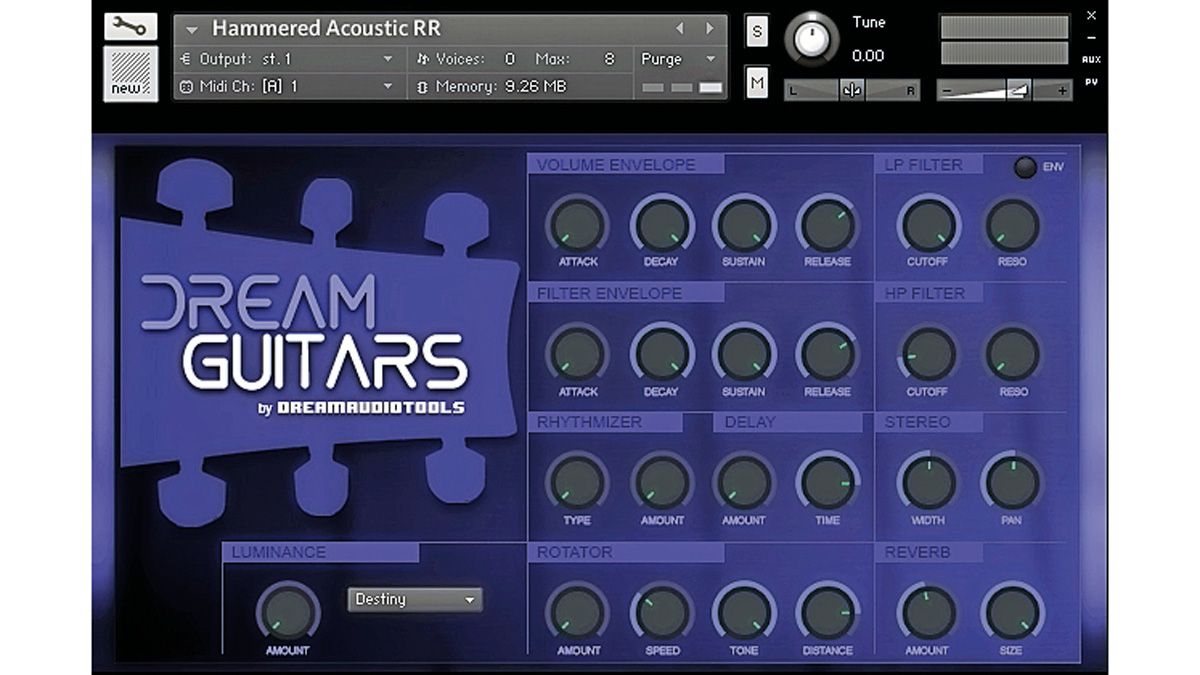This screenshot has width=1200, height=675.
Task: Click the volume slider in header
Action: (x=1005, y=90)
